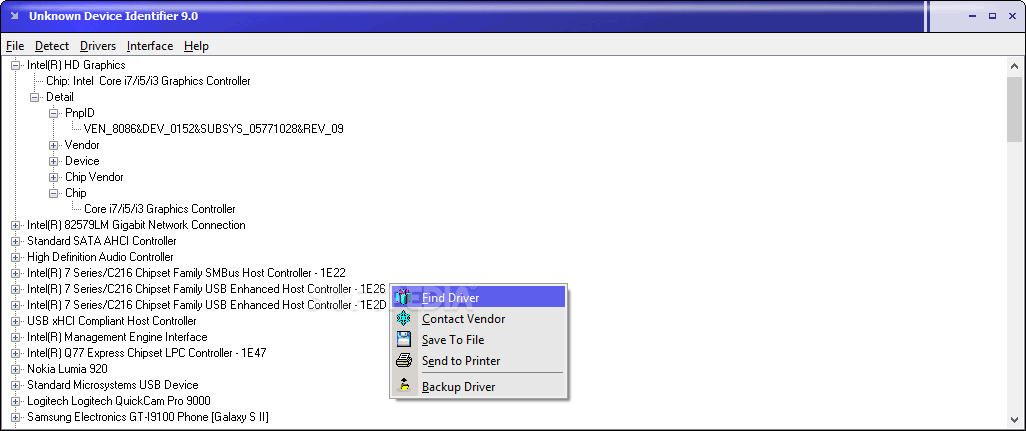Choose Contact Vendor from context menu

tap(478, 319)
